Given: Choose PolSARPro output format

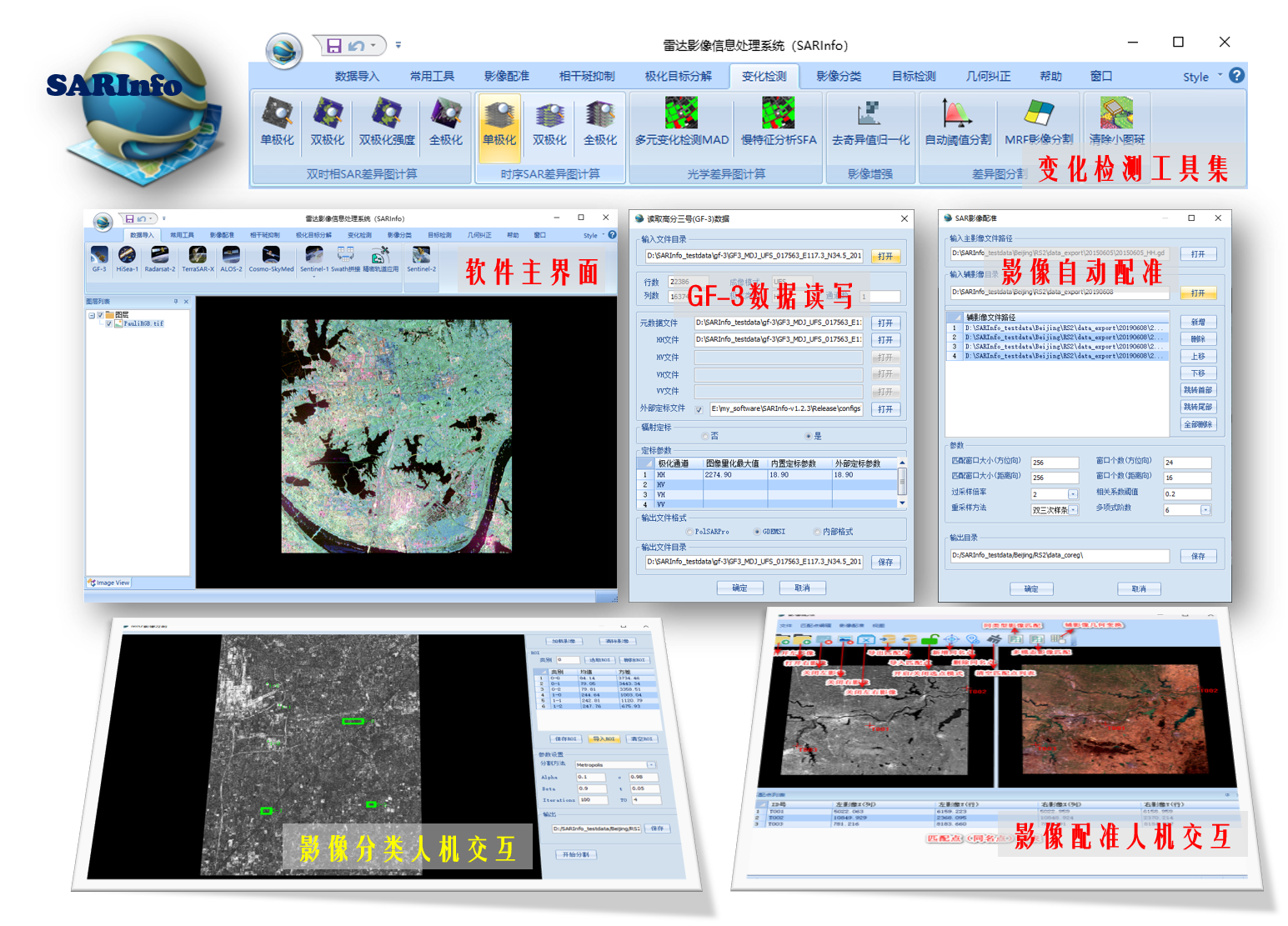Looking at the screenshot, I should point(689,532).
